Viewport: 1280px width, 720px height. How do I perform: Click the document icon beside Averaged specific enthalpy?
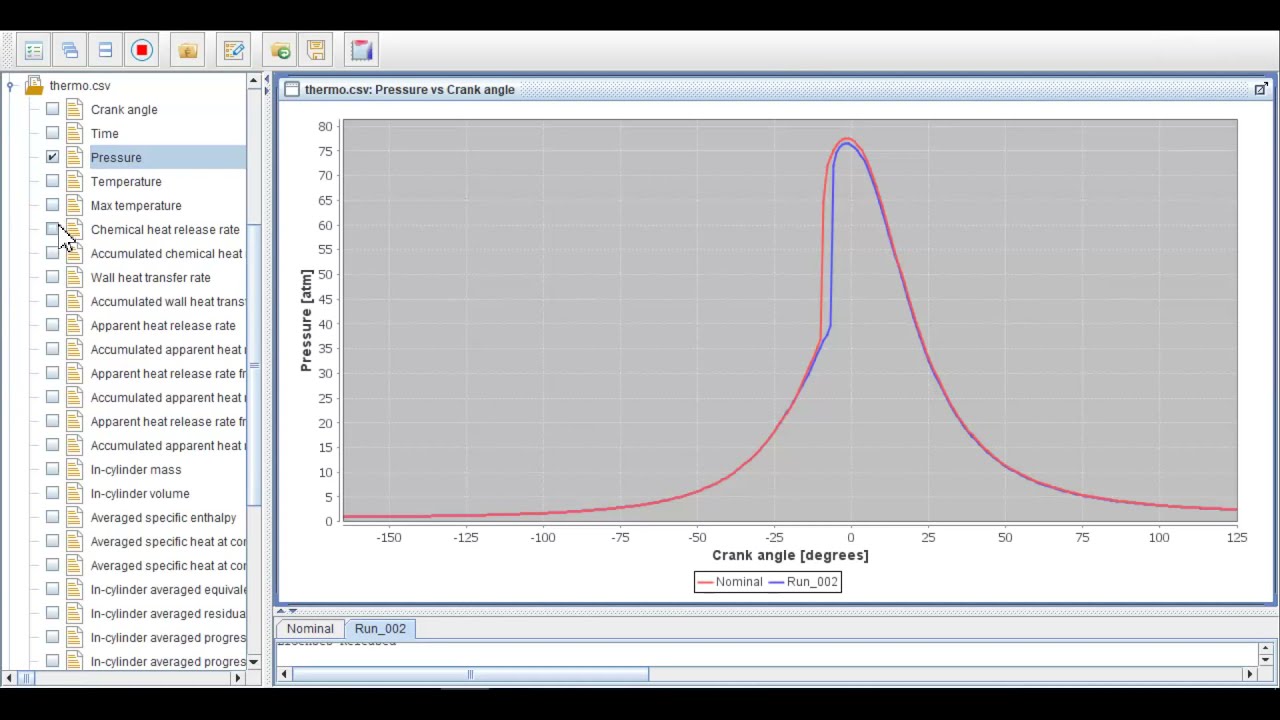pos(74,518)
